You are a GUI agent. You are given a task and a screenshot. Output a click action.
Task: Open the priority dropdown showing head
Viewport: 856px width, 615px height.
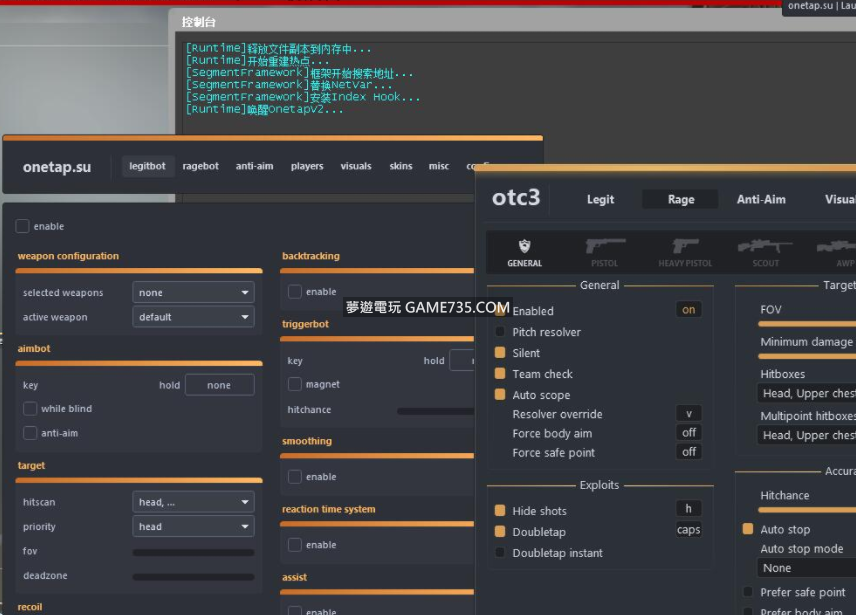193,527
